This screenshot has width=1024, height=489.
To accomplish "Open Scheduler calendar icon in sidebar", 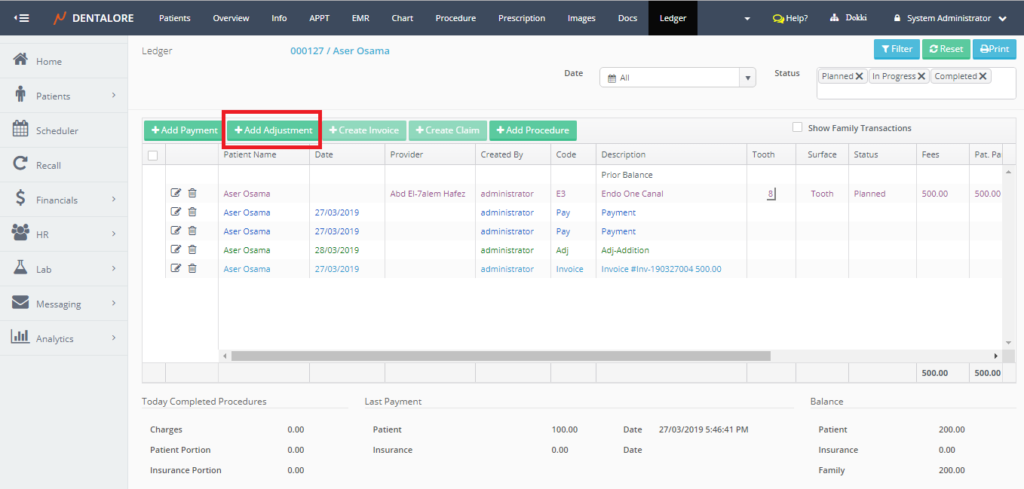I will pos(20,130).
